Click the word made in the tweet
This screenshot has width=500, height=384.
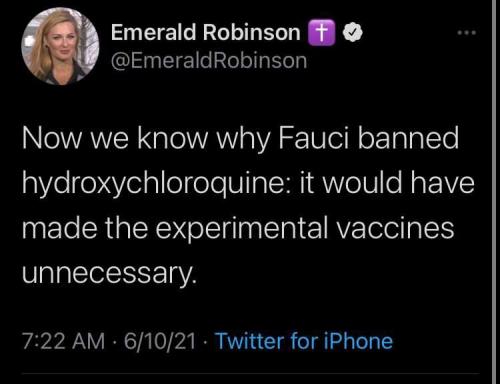click(60, 228)
